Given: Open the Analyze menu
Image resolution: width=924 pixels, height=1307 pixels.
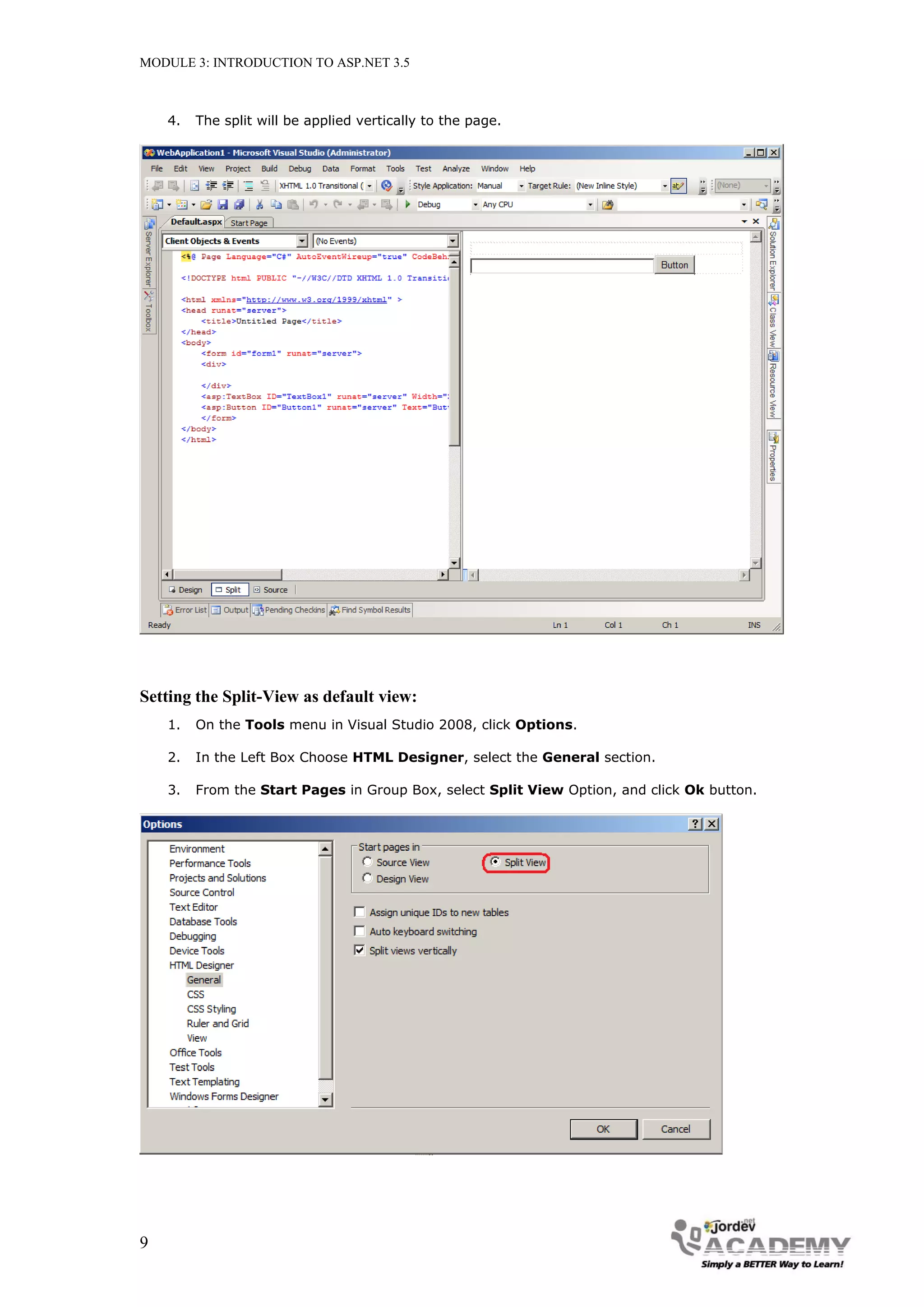Looking at the screenshot, I should click(x=456, y=168).
